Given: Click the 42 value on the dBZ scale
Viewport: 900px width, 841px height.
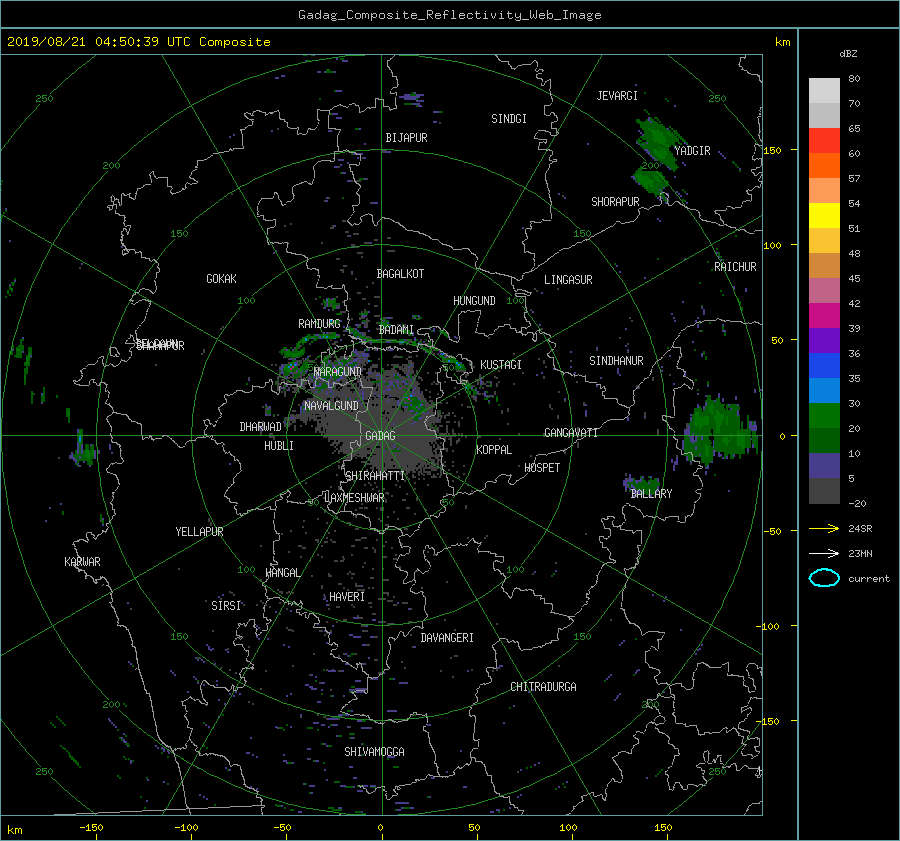Looking at the screenshot, I should pyautogui.click(x=854, y=304).
